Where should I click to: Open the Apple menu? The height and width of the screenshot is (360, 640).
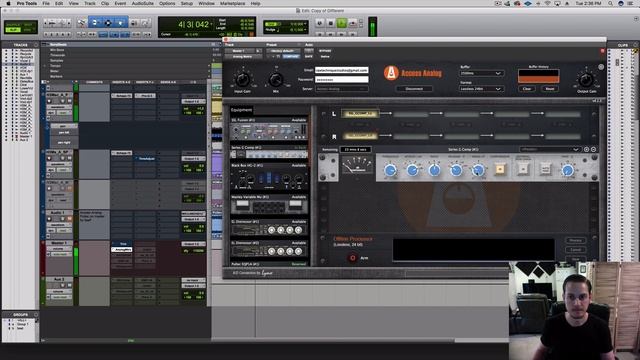(x=8, y=3)
